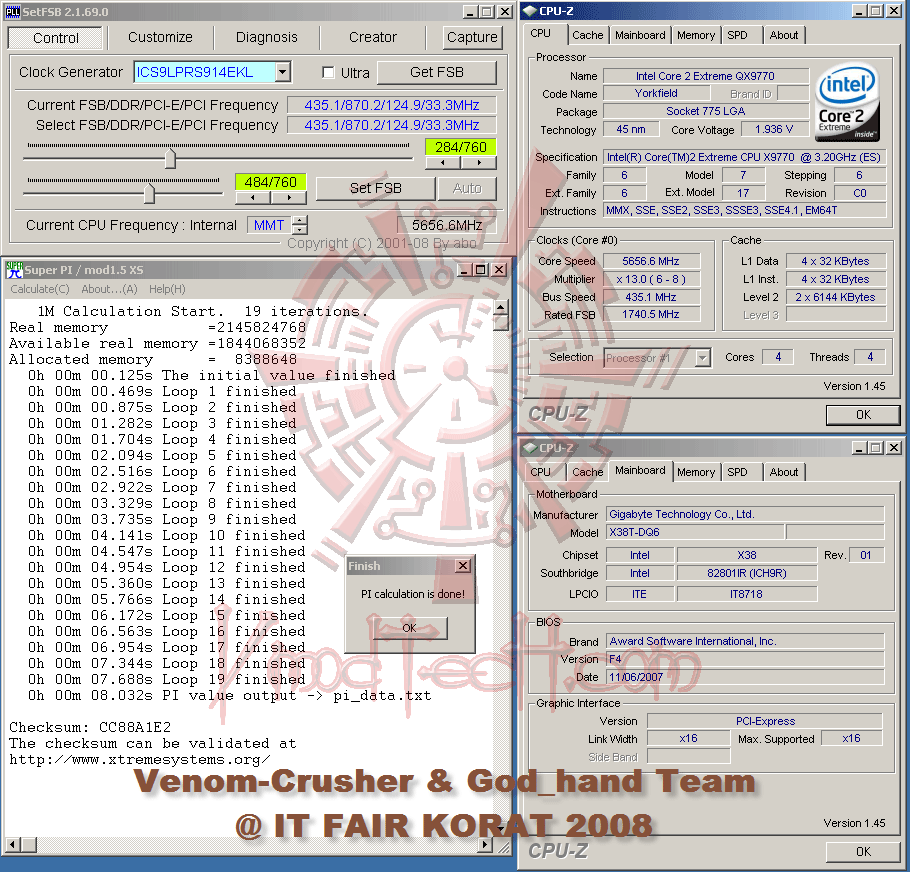
Task: Close the bottom CPU-Z window
Action: point(894,448)
